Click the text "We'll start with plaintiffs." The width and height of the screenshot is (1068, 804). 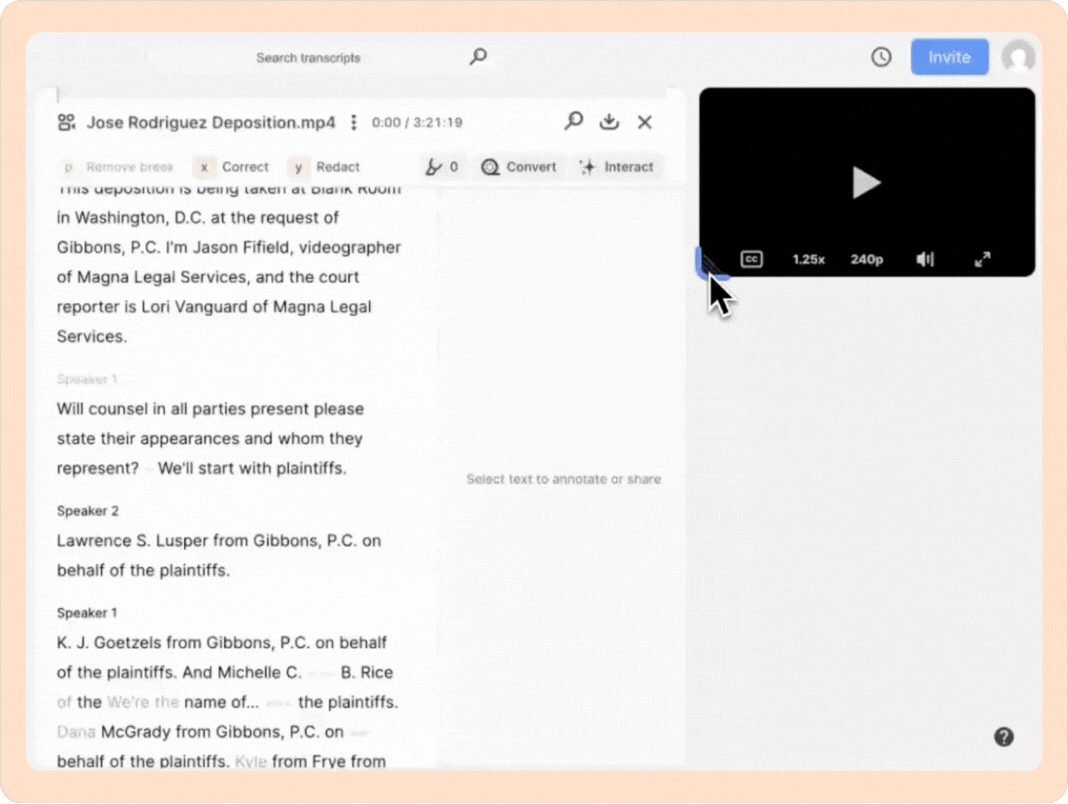252,469
